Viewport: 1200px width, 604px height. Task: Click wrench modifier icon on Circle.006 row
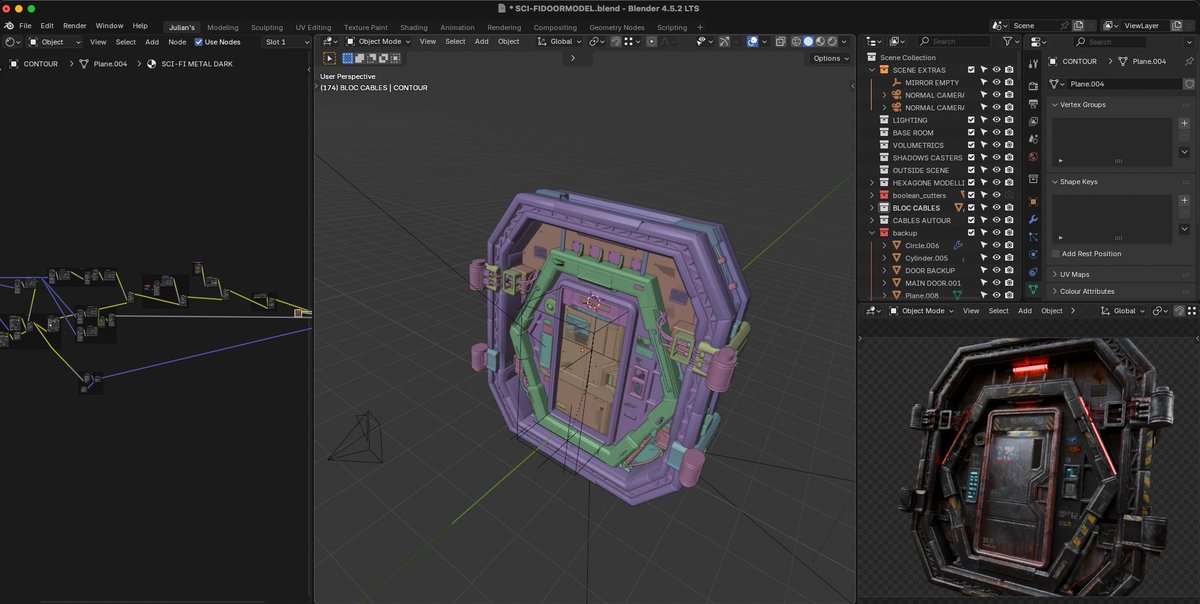click(958, 245)
